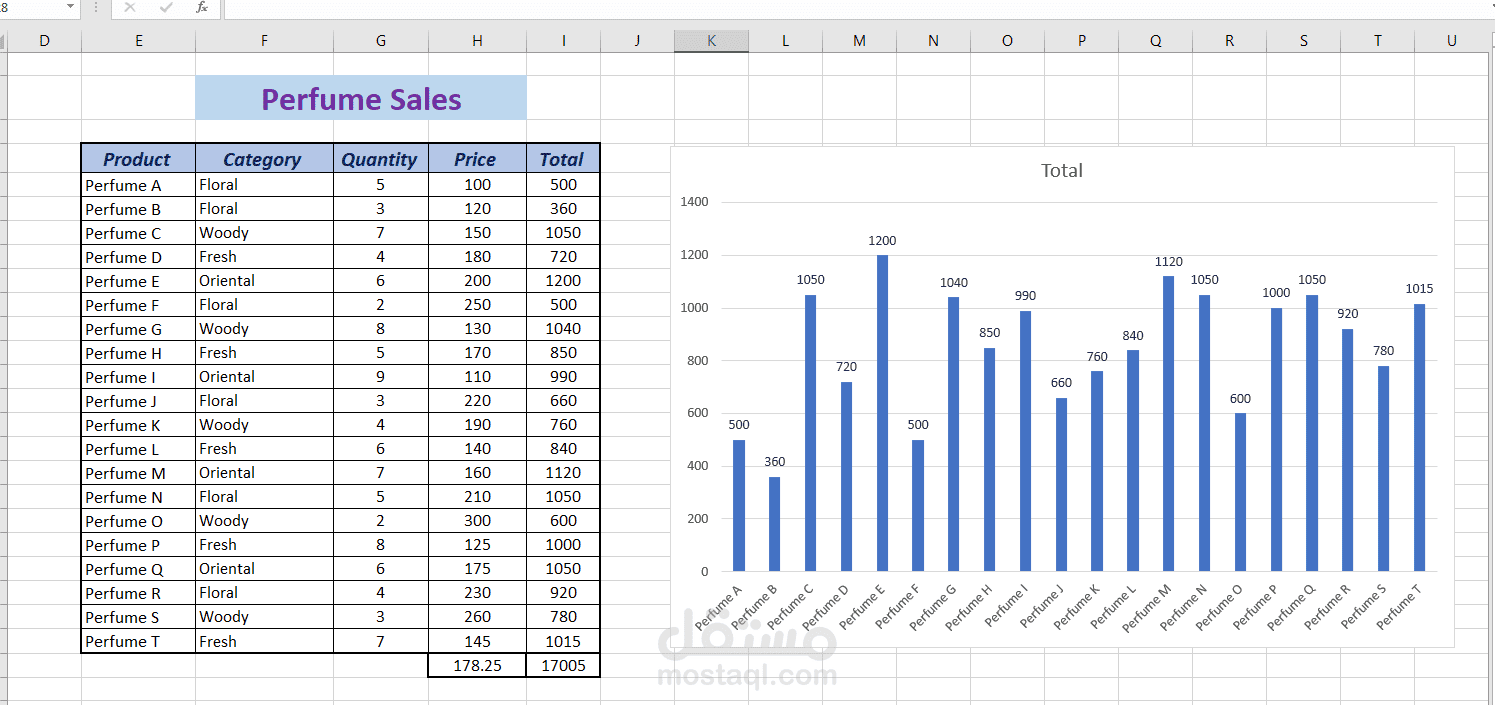Click the Enter checkmark icon in formula bar

click(166, 7)
